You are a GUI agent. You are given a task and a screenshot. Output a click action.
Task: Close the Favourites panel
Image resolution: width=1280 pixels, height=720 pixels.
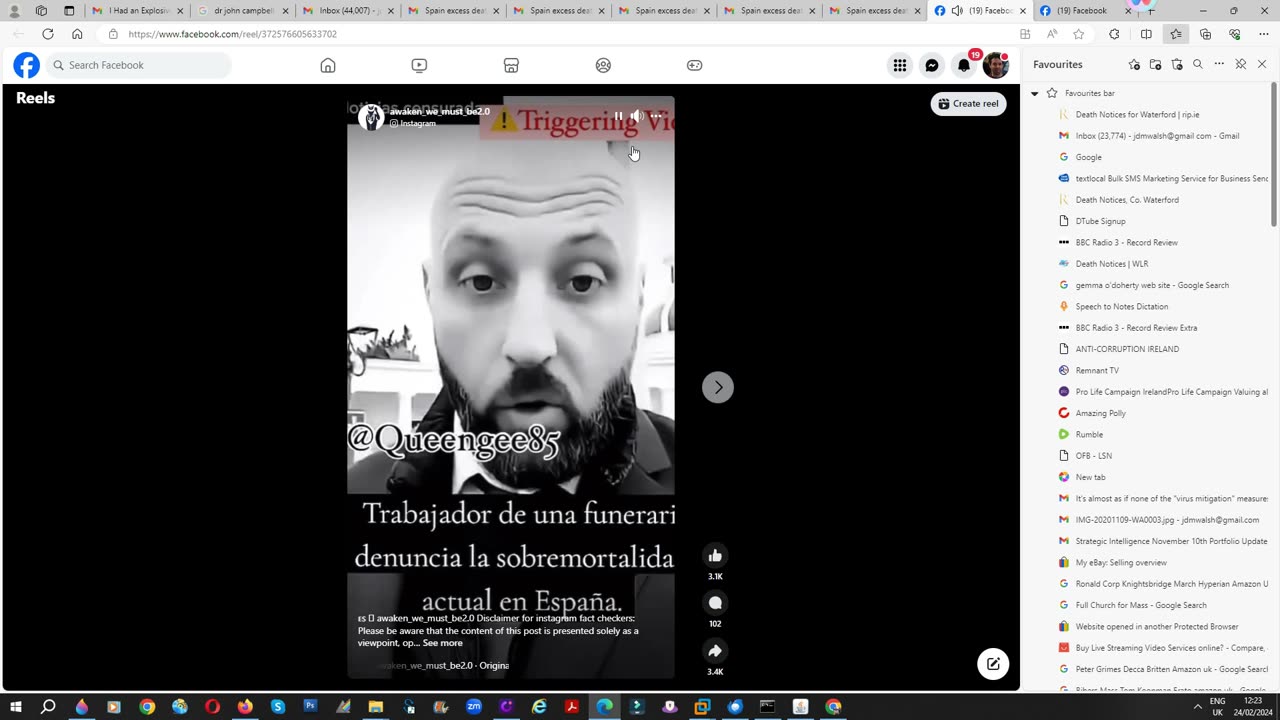click(x=1262, y=64)
